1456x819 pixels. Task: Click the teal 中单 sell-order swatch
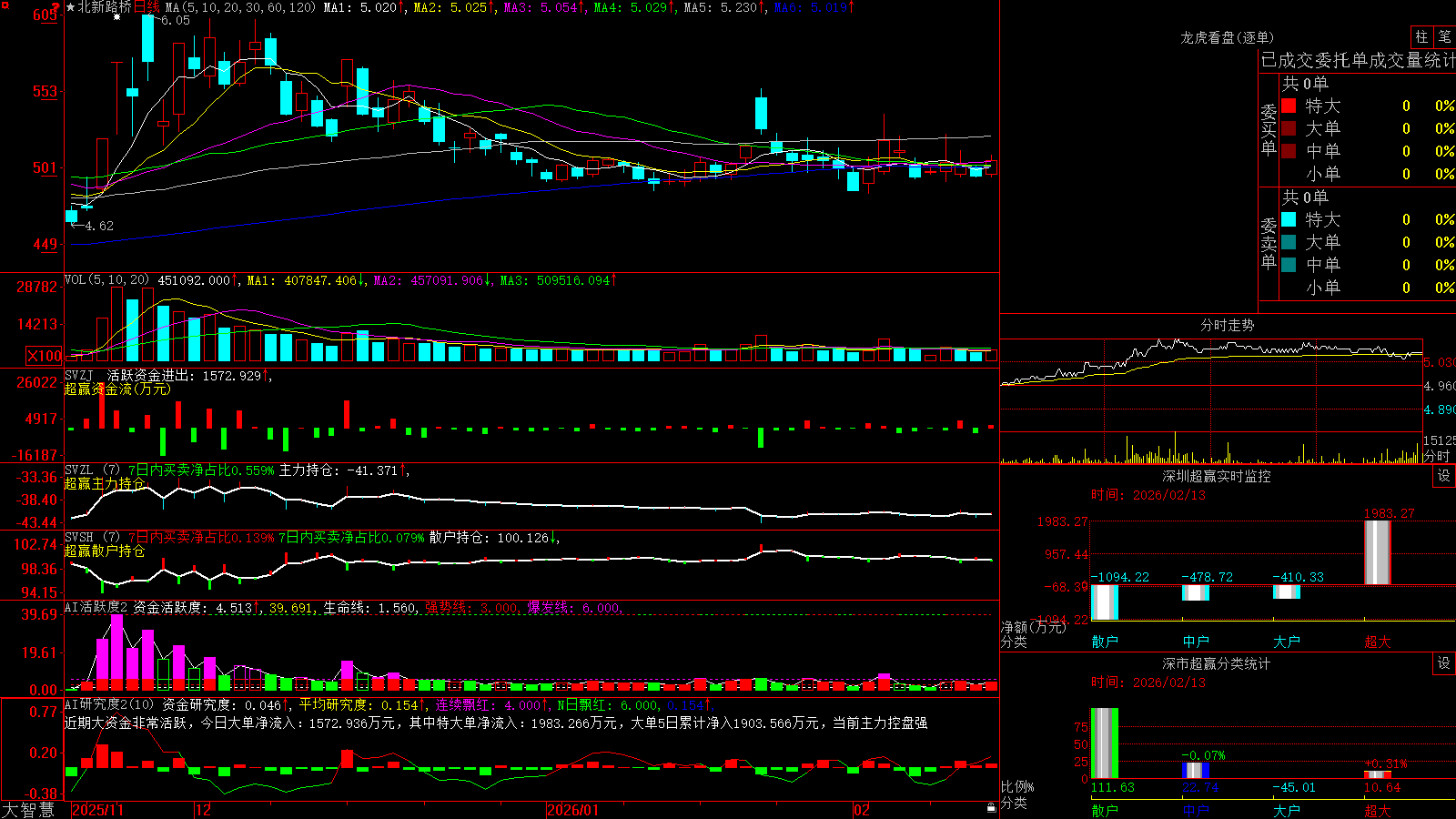click(x=1289, y=265)
